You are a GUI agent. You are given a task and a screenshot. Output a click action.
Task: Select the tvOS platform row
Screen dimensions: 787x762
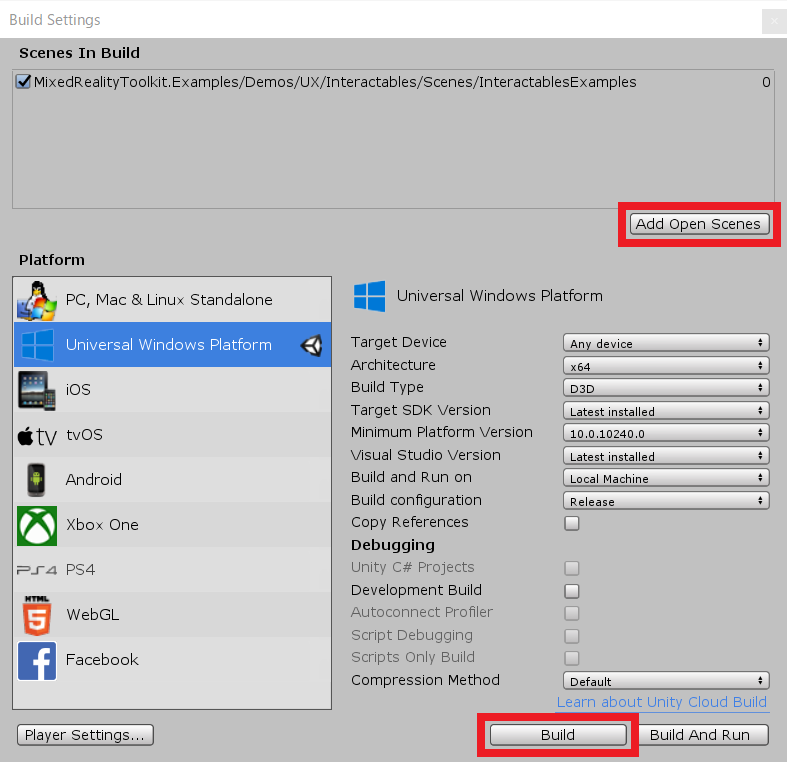click(172, 435)
